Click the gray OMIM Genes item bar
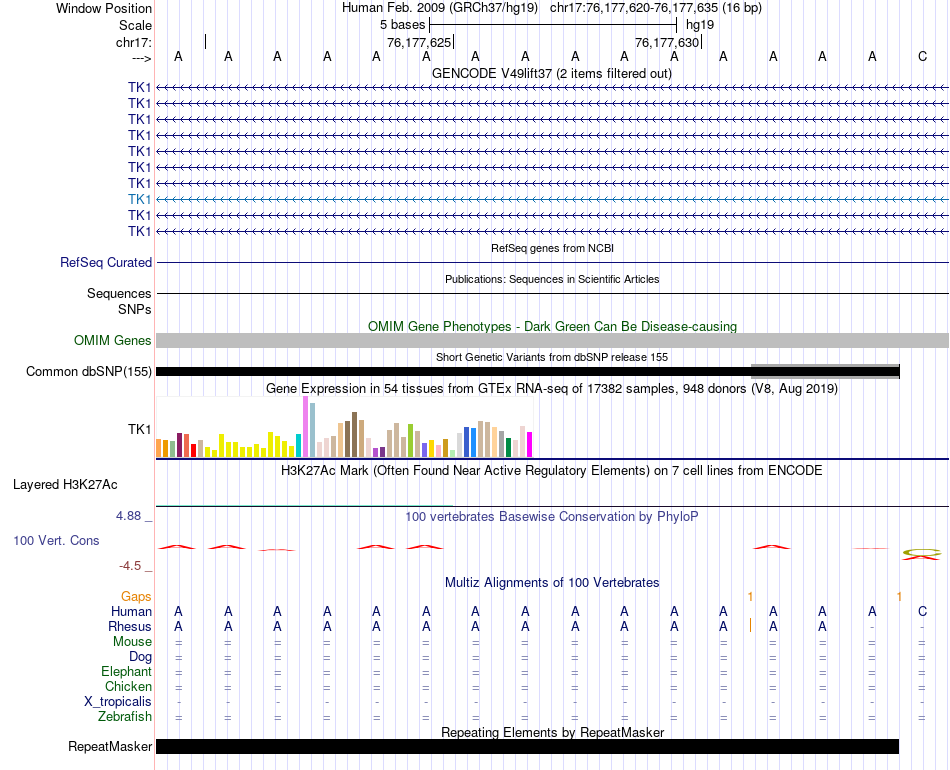This screenshot has width=950, height=770. click(x=552, y=340)
